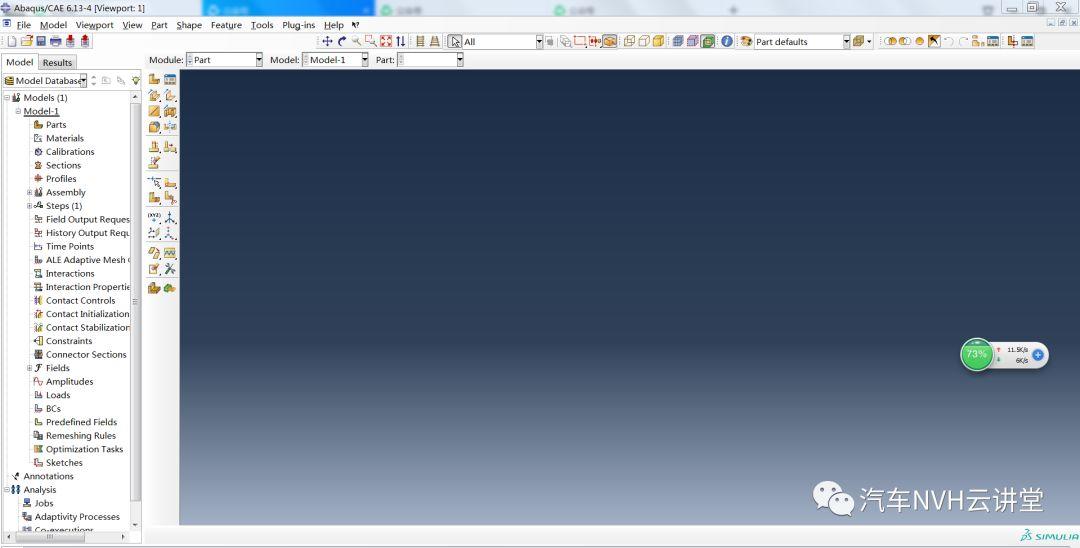Image resolution: width=1080 pixels, height=548 pixels.
Task: Click the Redo icon in toolbar
Action: (963, 41)
